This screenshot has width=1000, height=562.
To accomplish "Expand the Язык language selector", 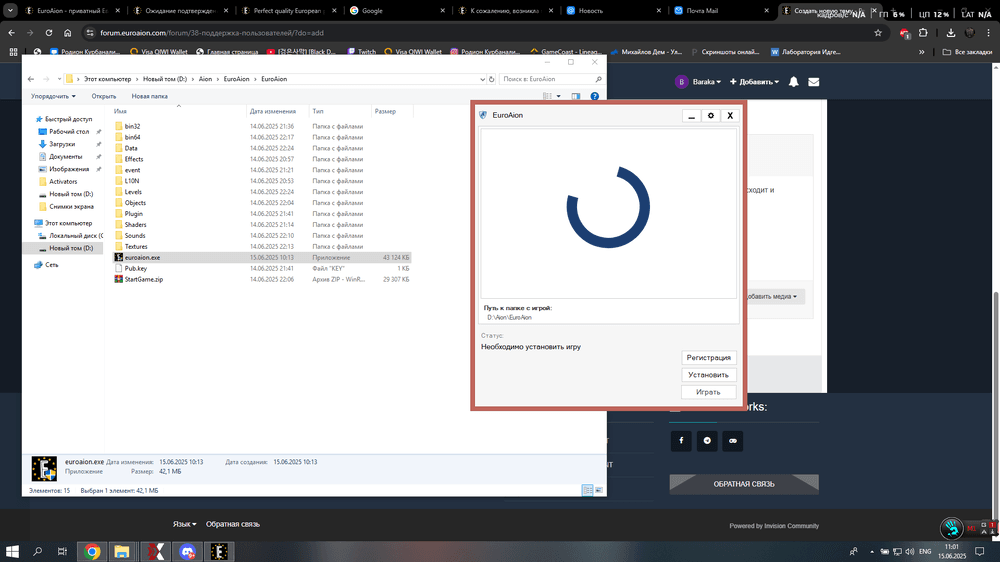I will pos(183,524).
